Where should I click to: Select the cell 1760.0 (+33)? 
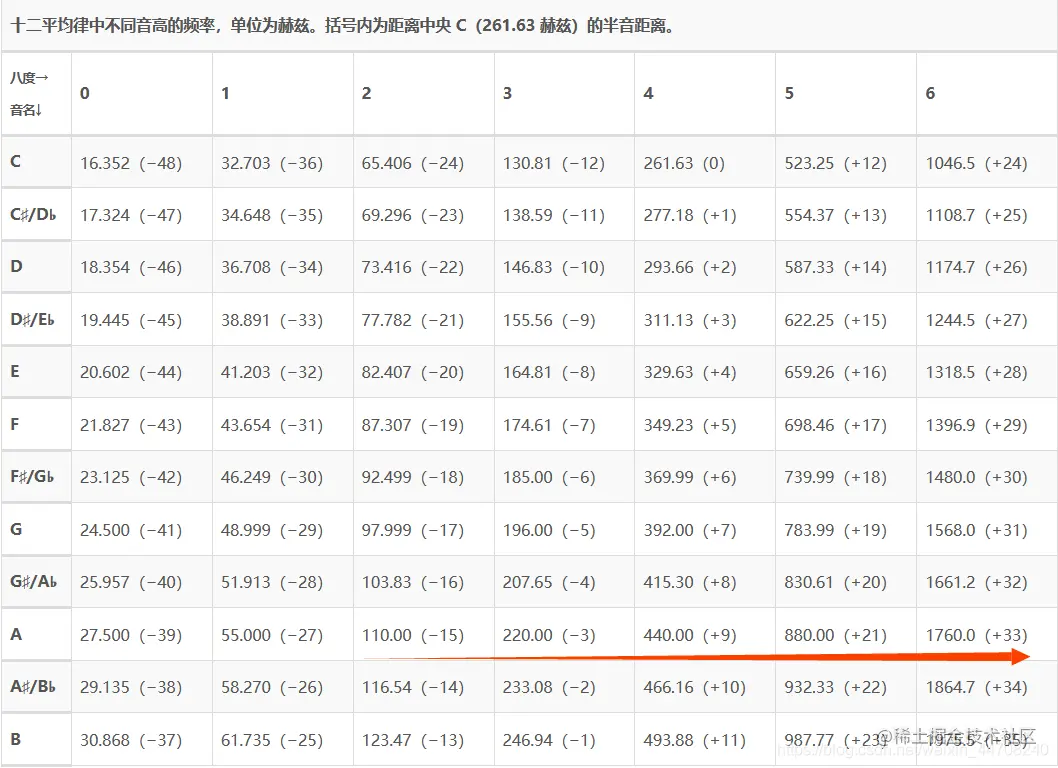(x=987, y=634)
